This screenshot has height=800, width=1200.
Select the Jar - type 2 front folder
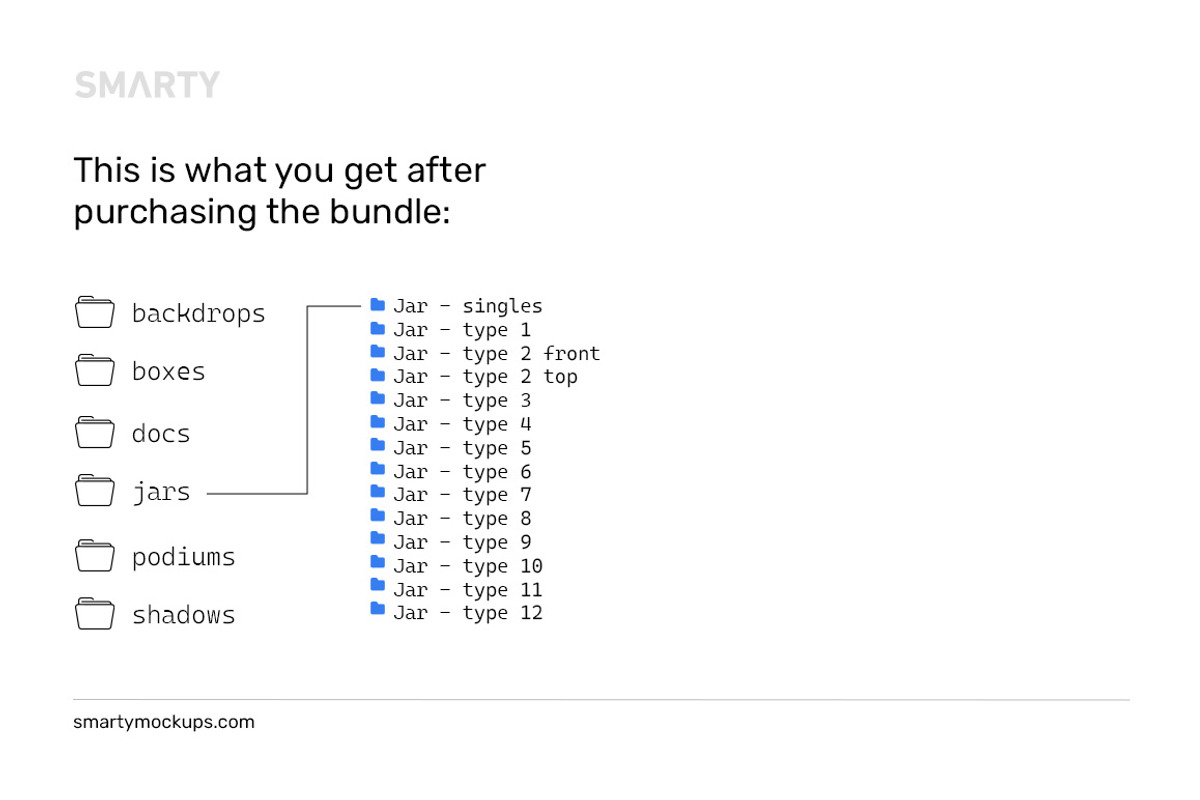(485, 354)
